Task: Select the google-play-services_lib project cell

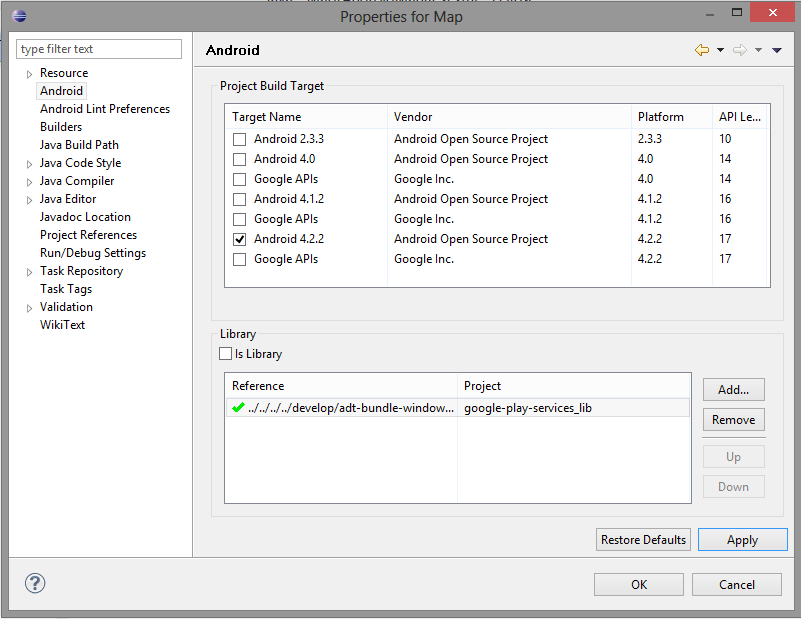Action: (528, 408)
